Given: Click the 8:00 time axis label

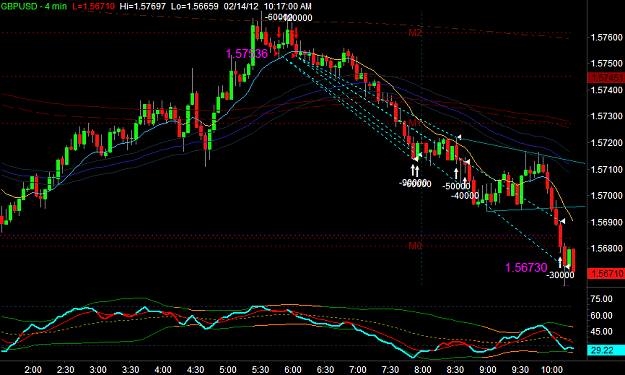Looking at the screenshot, I should pyautogui.click(x=423, y=370).
